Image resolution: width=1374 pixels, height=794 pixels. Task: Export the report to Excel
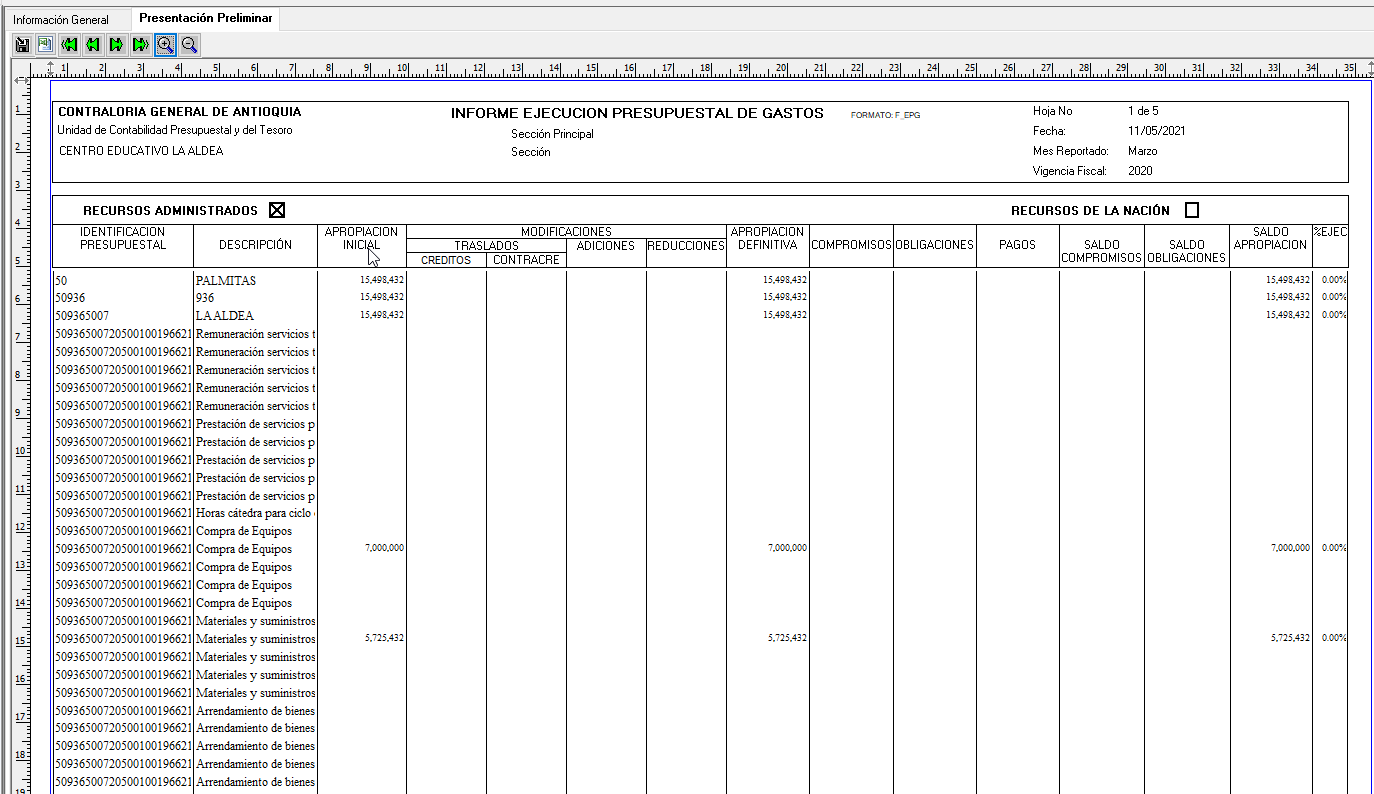coord(45,44)
